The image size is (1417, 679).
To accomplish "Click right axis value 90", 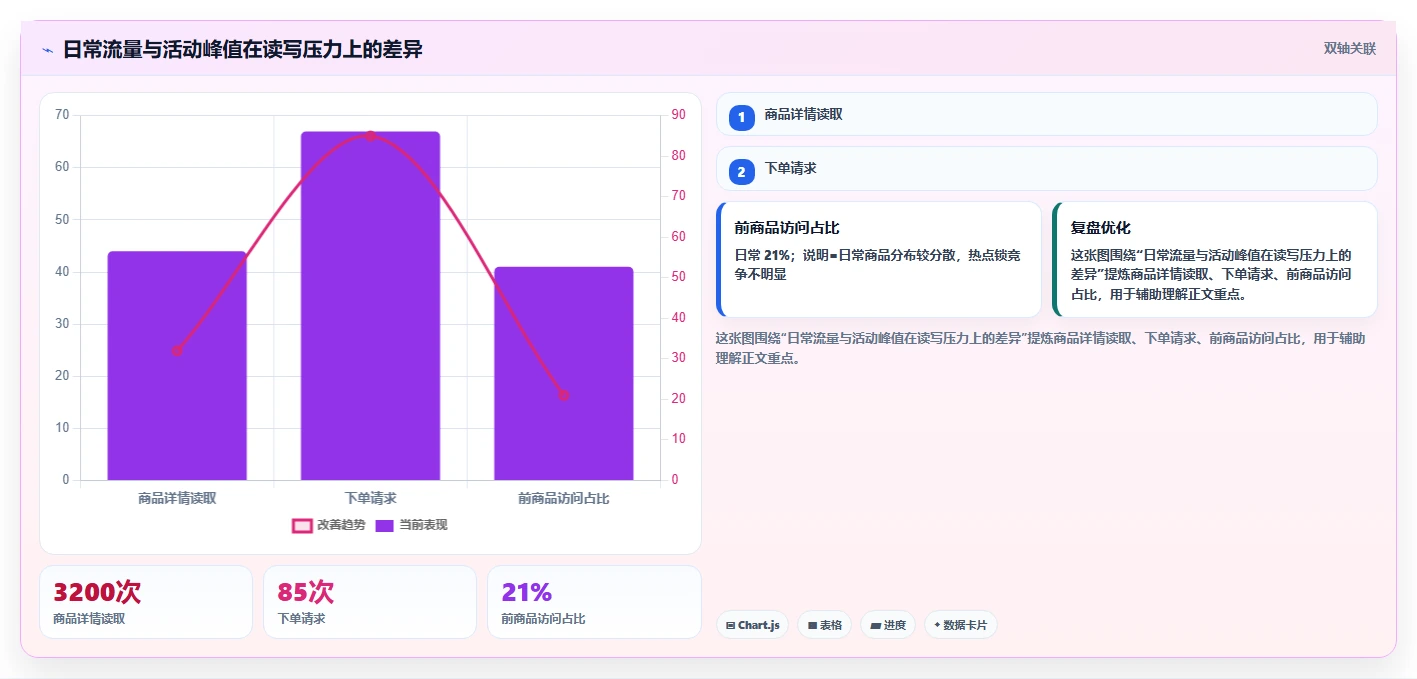I will 678,115.
